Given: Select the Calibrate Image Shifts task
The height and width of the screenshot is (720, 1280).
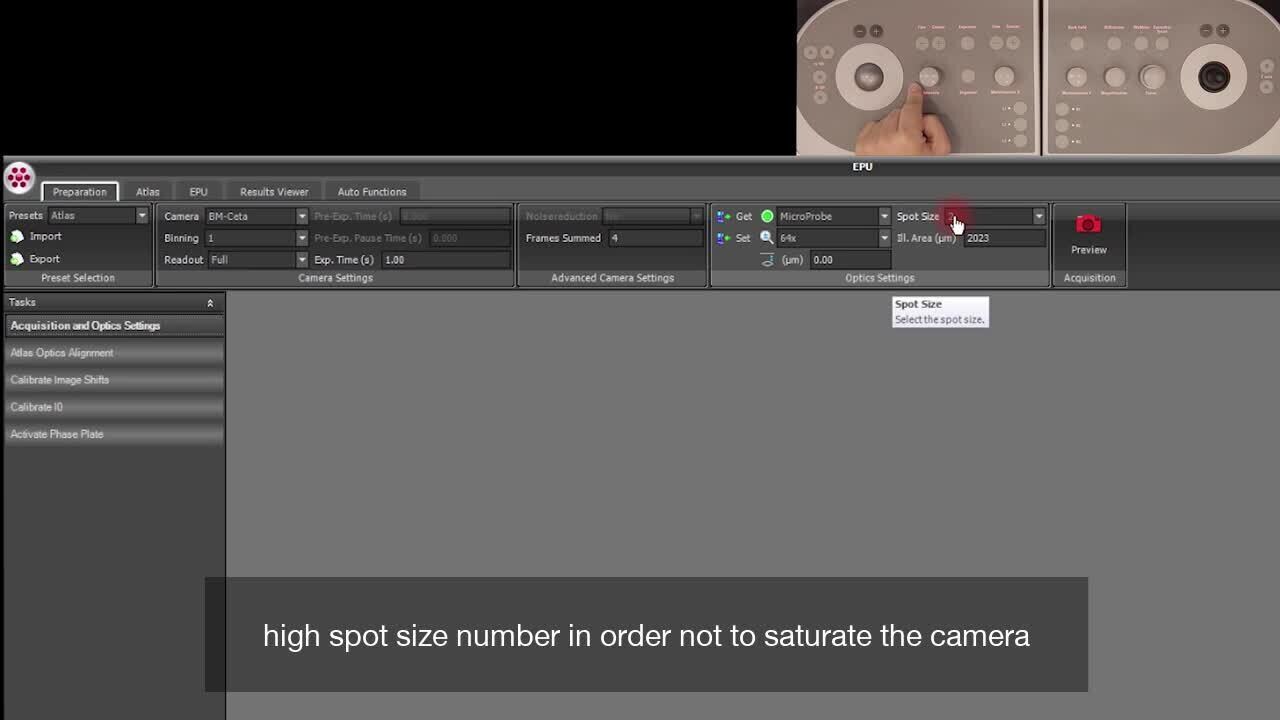Looking at the screenshot, I should tap(60, 380).
